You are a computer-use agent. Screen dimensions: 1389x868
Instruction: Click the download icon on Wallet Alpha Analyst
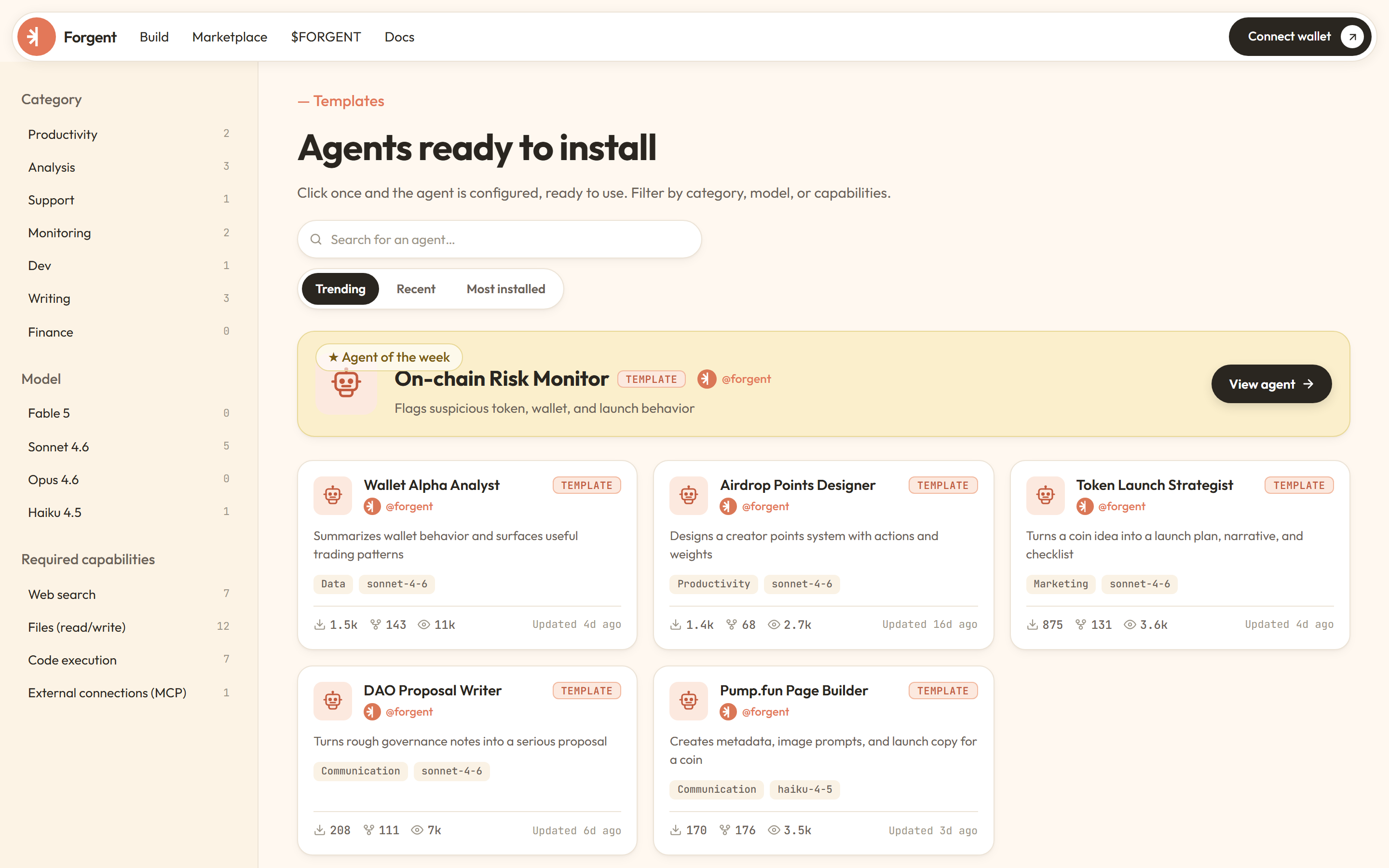[320, 624]
